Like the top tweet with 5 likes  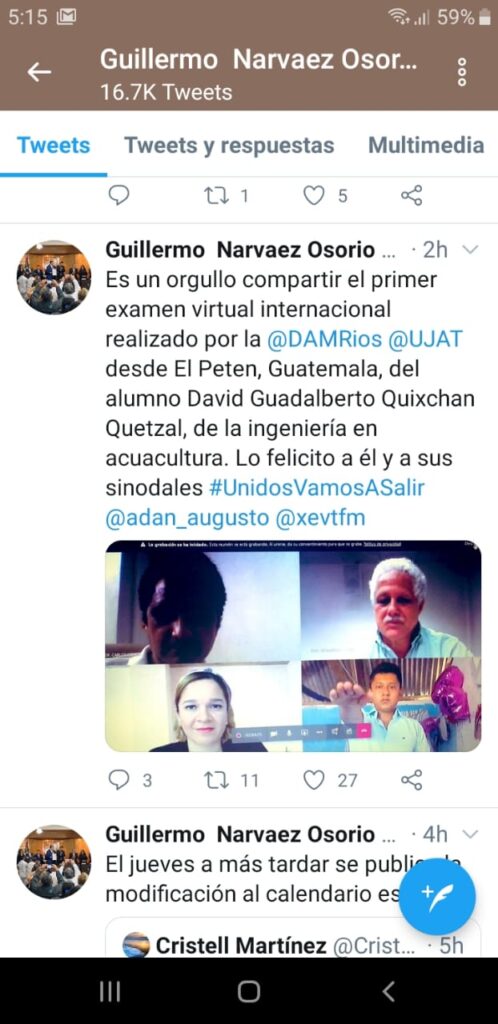pos(314,195)
